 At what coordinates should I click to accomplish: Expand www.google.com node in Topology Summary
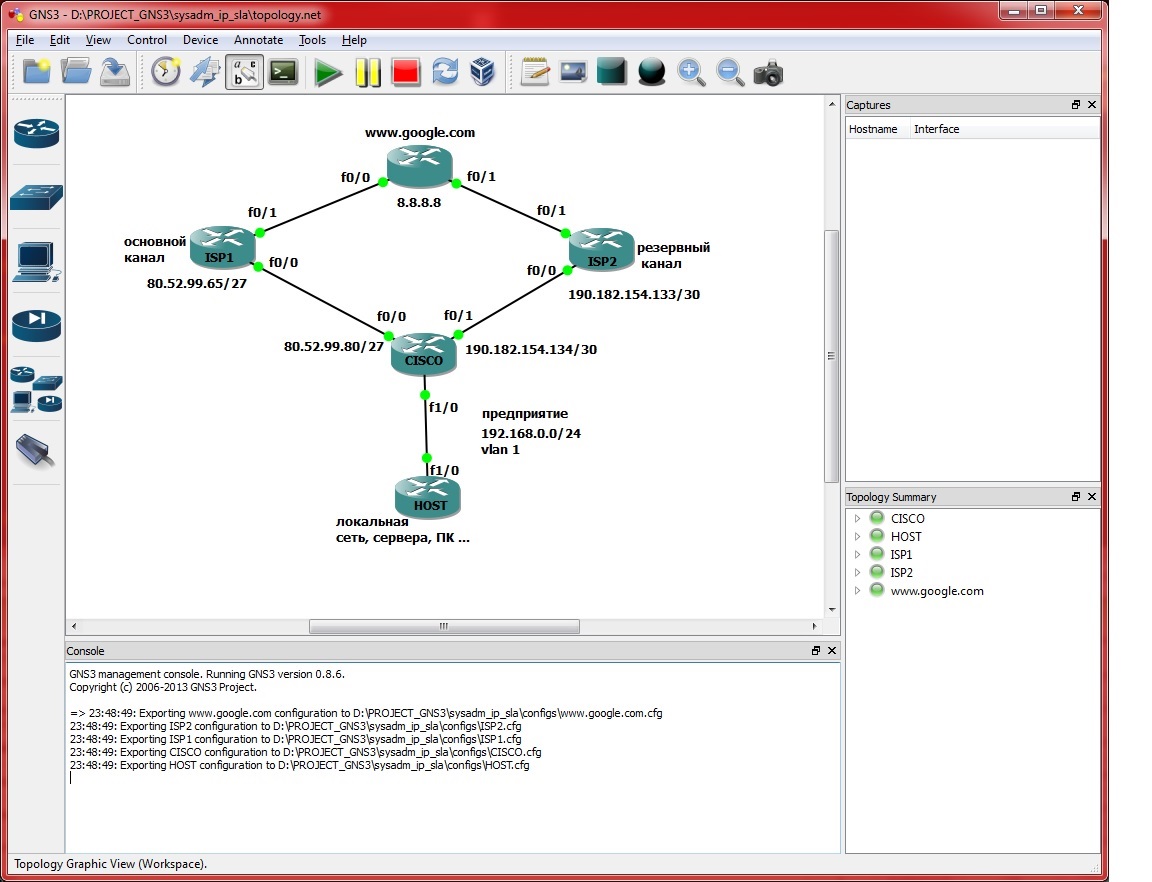coord(857,591)
